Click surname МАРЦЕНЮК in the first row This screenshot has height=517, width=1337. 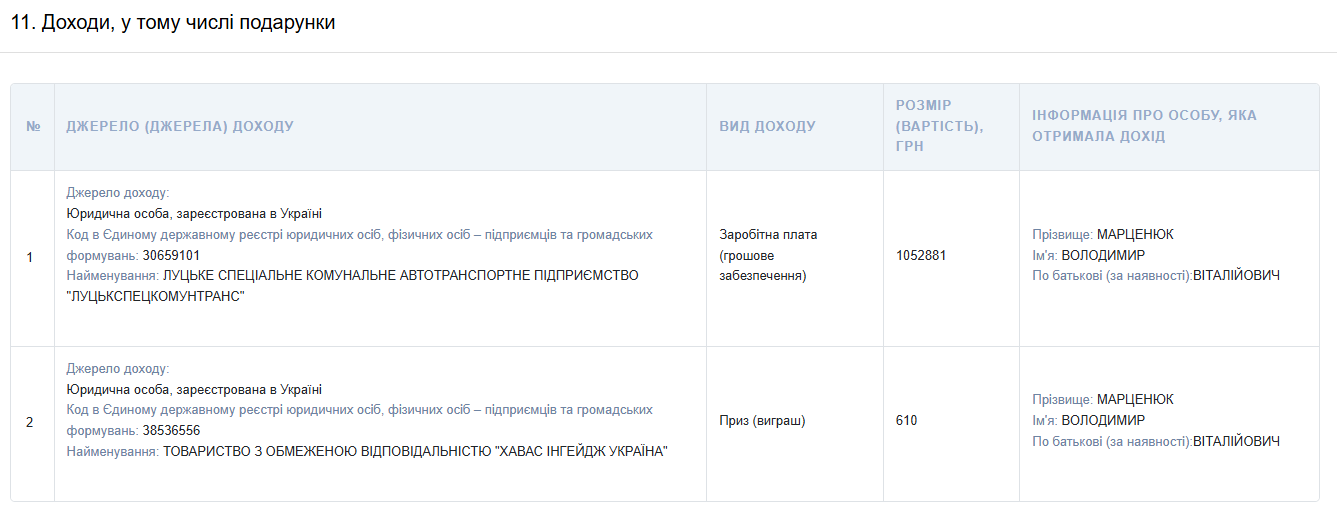pos(1135,234)
